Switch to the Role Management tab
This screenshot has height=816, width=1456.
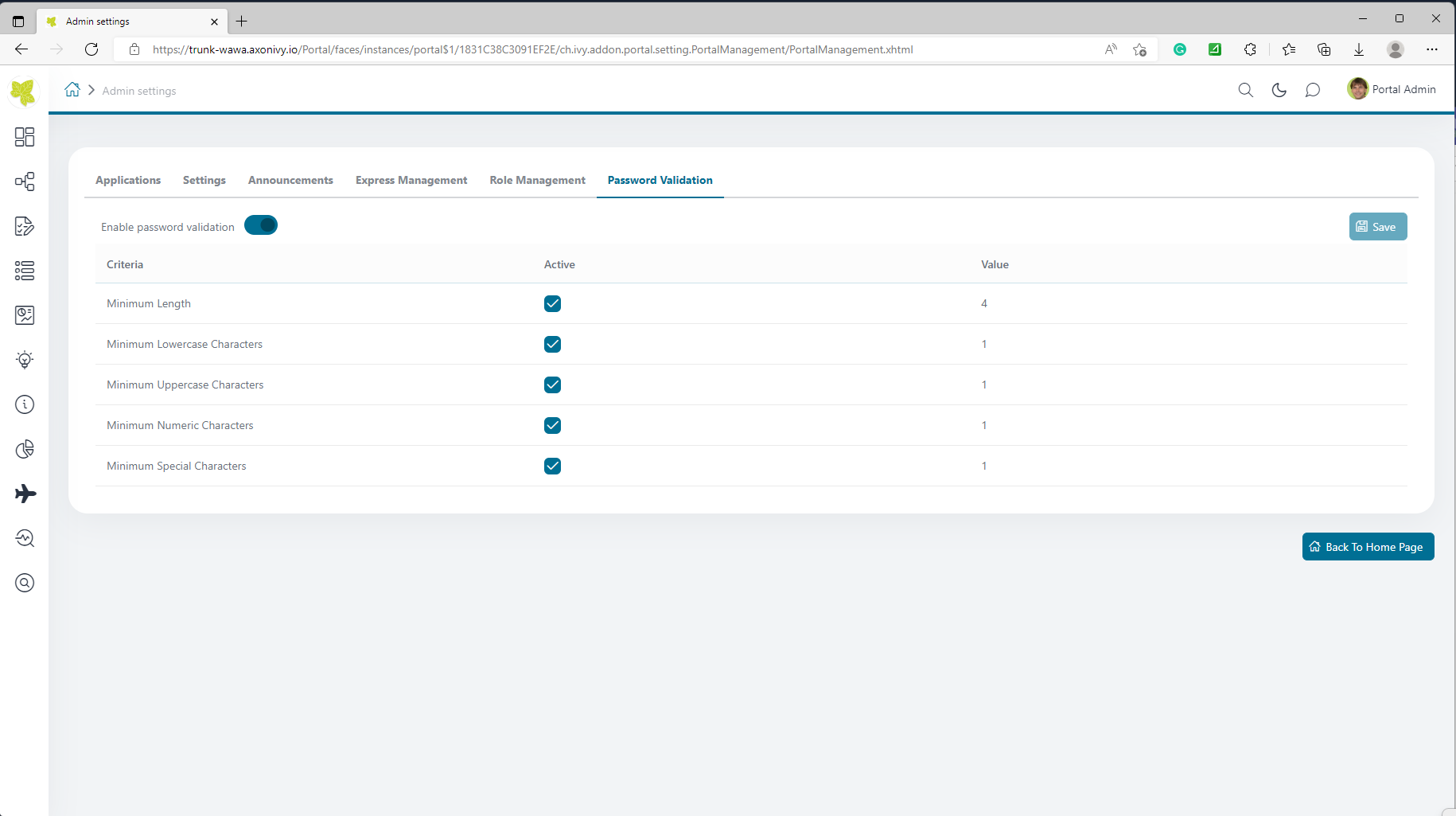[x=537, y=180]
